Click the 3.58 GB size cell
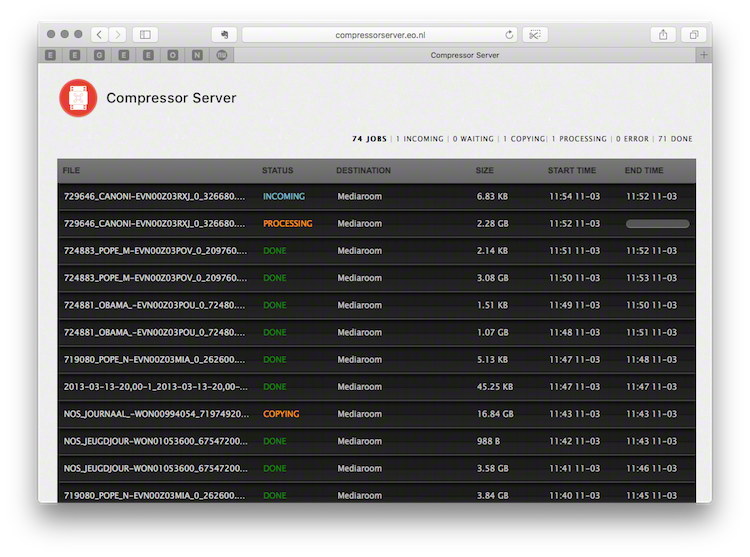 (493, 469)
